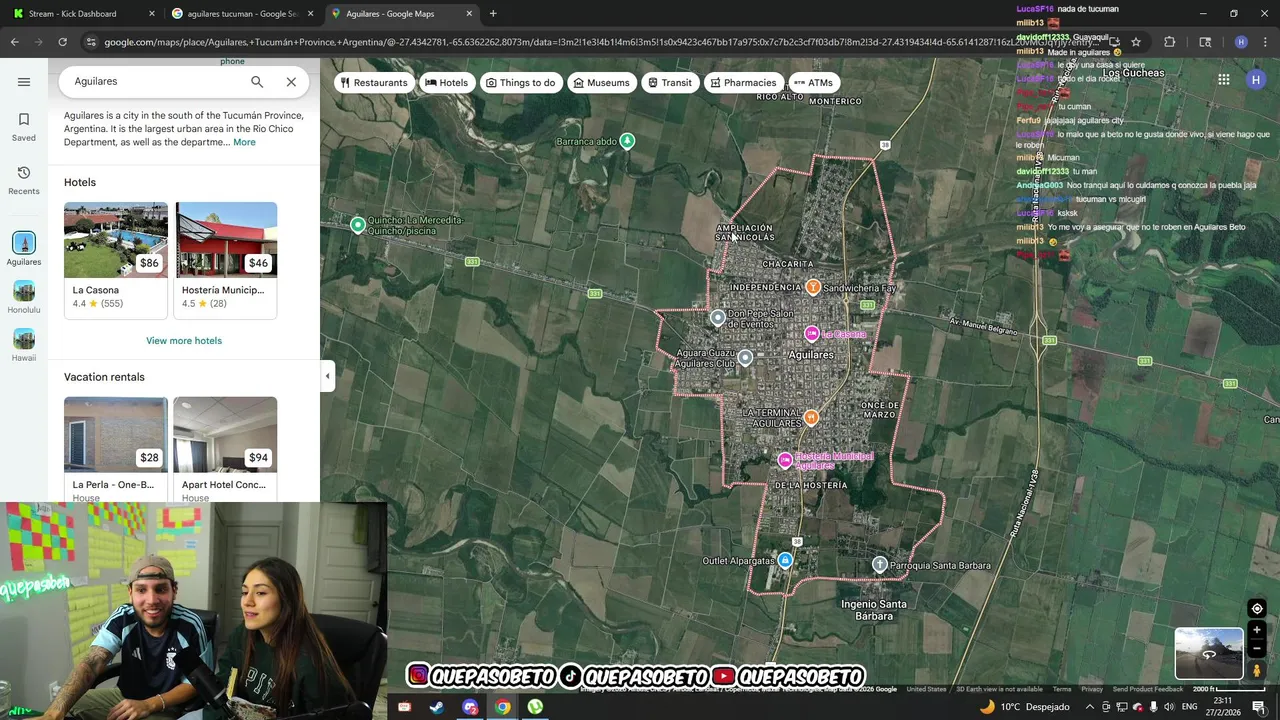The width and height of the screenshot is (1280, 720).
Task: Select the Things to do chip
Action: pyautogui.click(x=520, y=83)
